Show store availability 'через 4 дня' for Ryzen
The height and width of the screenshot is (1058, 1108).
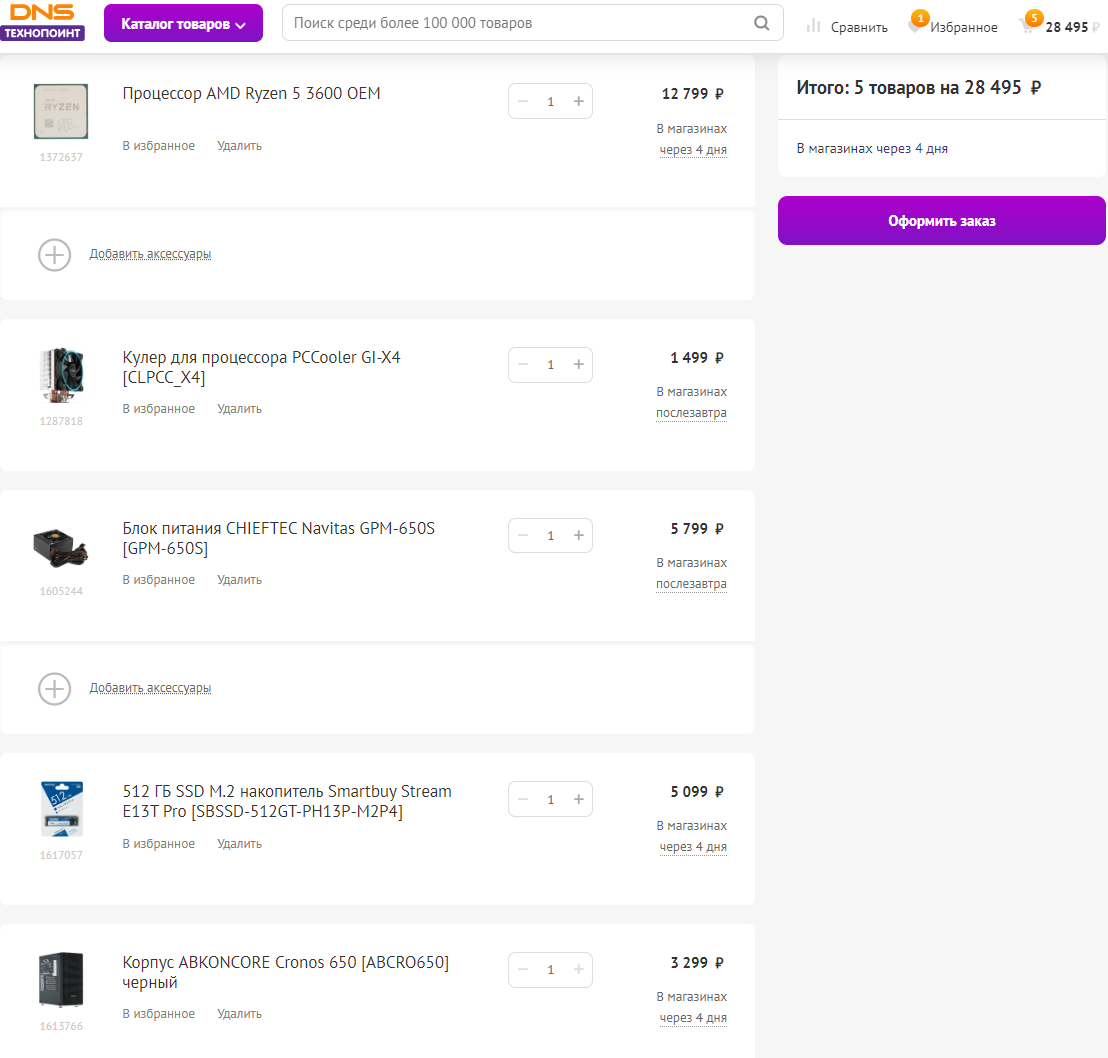coord(692,150)
